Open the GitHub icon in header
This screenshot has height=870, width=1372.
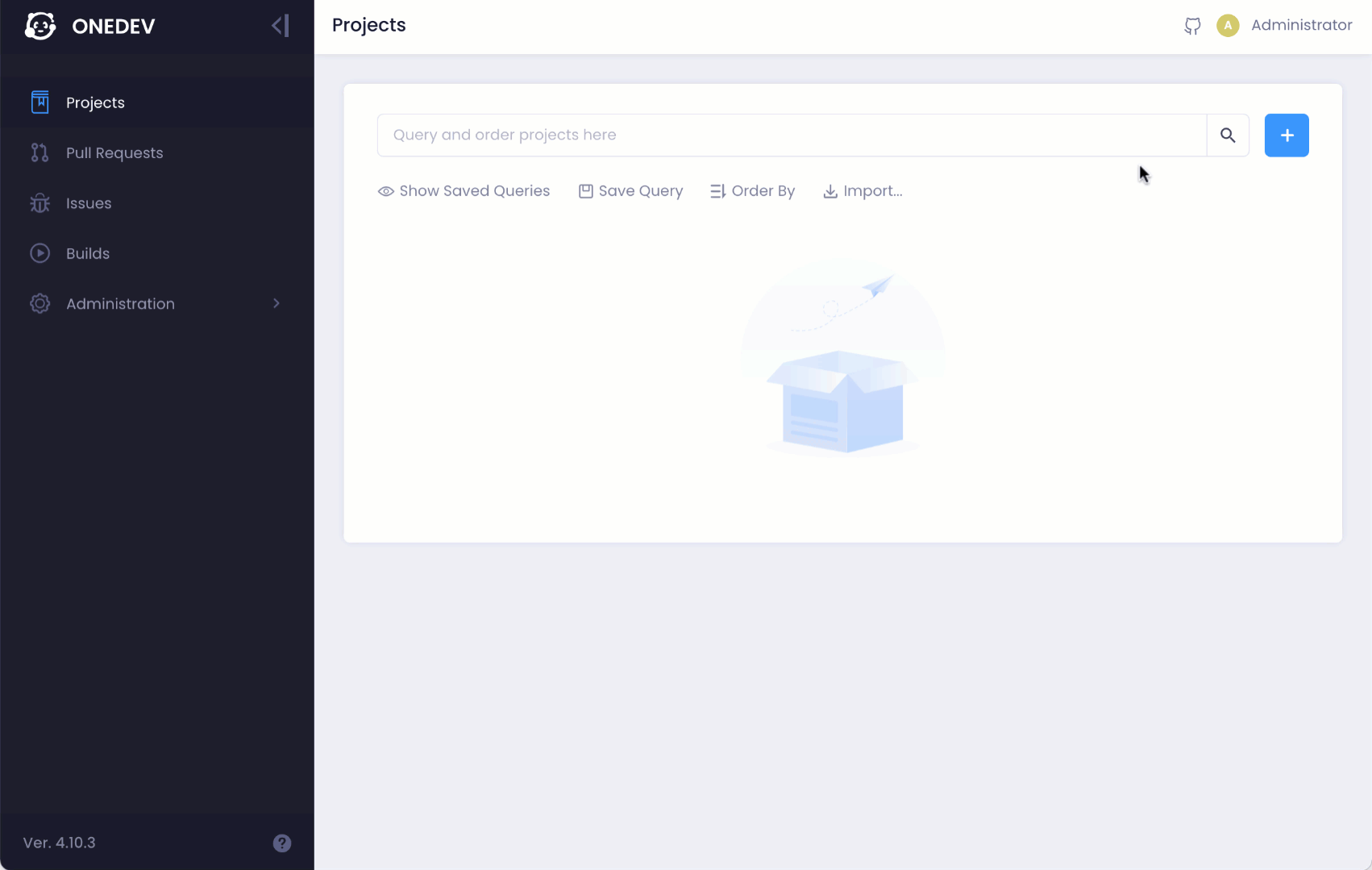[1192, 26]
